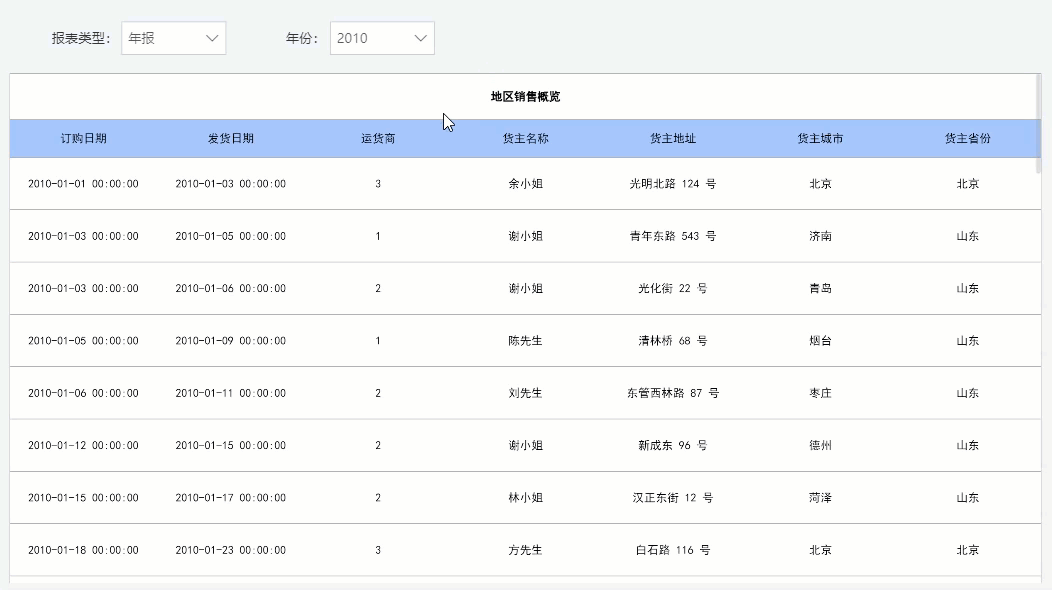Select the row for 余小姐
Image resolution: width=1052 pixels, height=590 pixels.
tap(524, 184)
